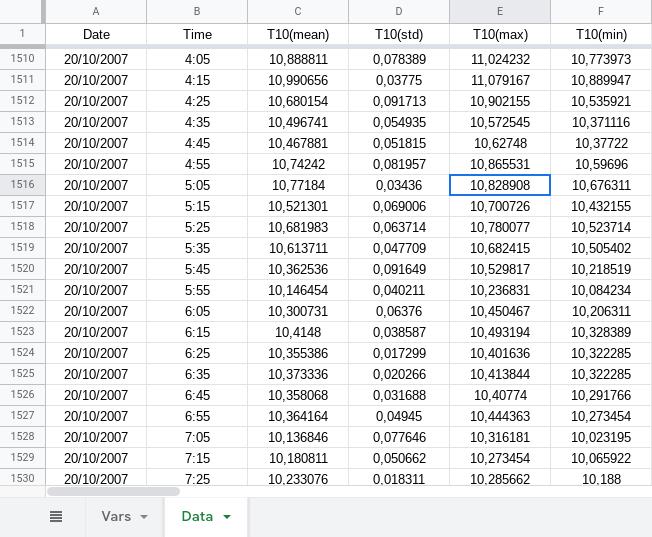The width and height of the screenshot is (652, 537).
Task: Click cell with value 10,37722
Action: pyautogui.click(x=601, y=143)
